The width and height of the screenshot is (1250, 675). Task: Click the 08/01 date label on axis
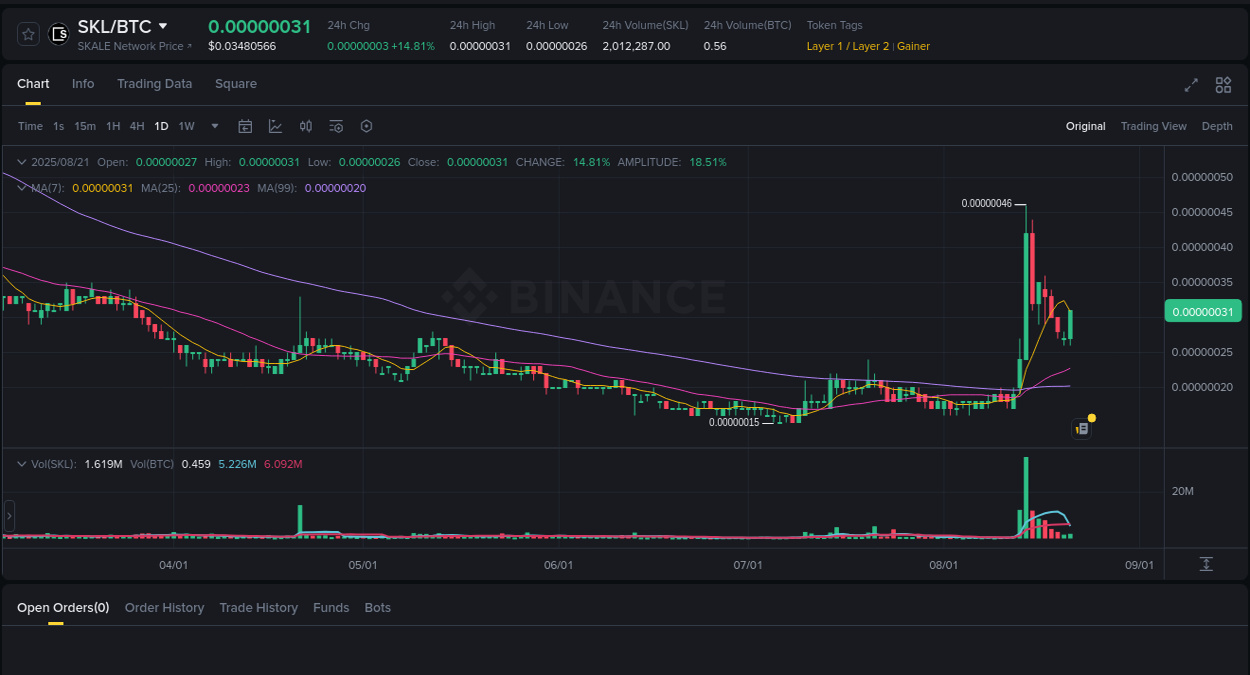943,565
